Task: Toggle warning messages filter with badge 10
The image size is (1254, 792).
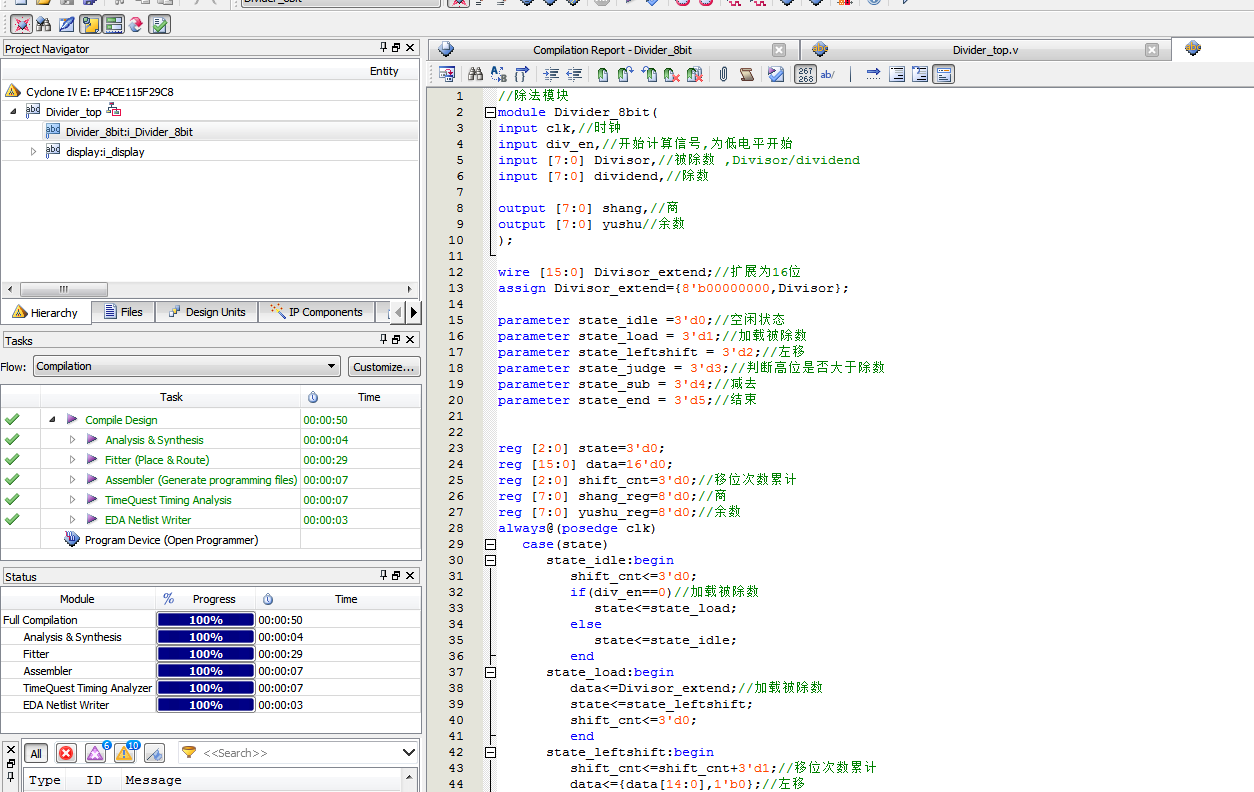Action: (x=126, y=753)
